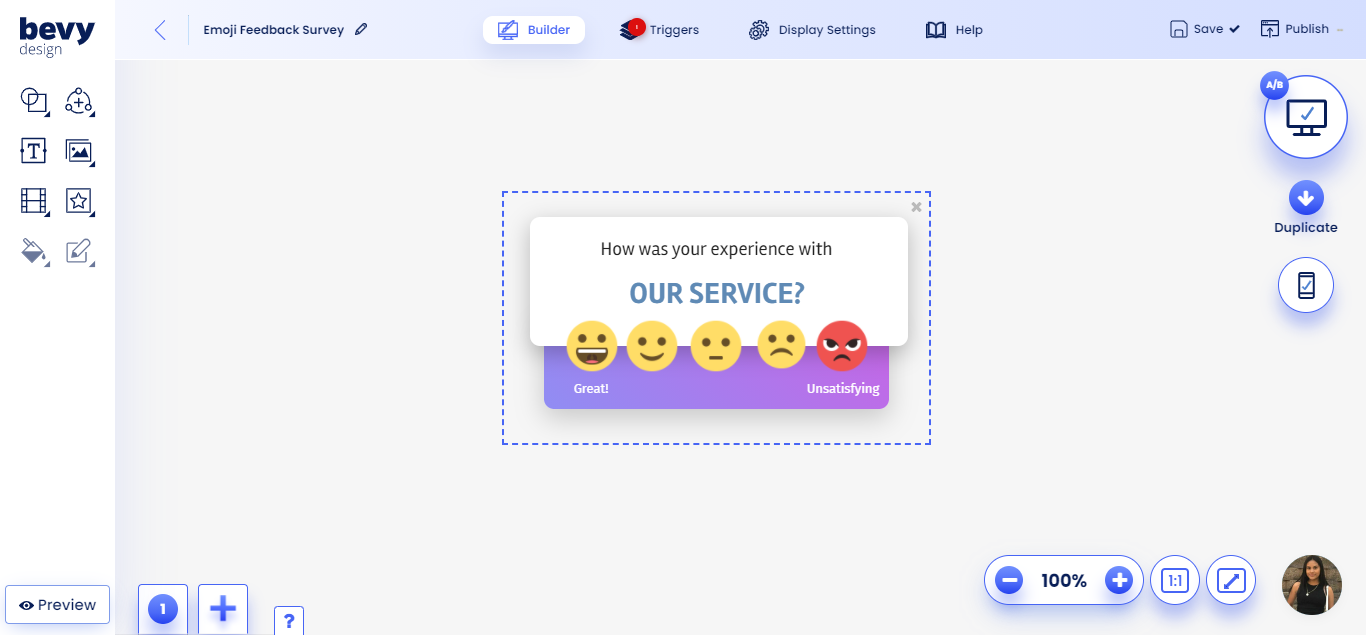Open the Image insert tool
1366x635 pixels.
79,151
